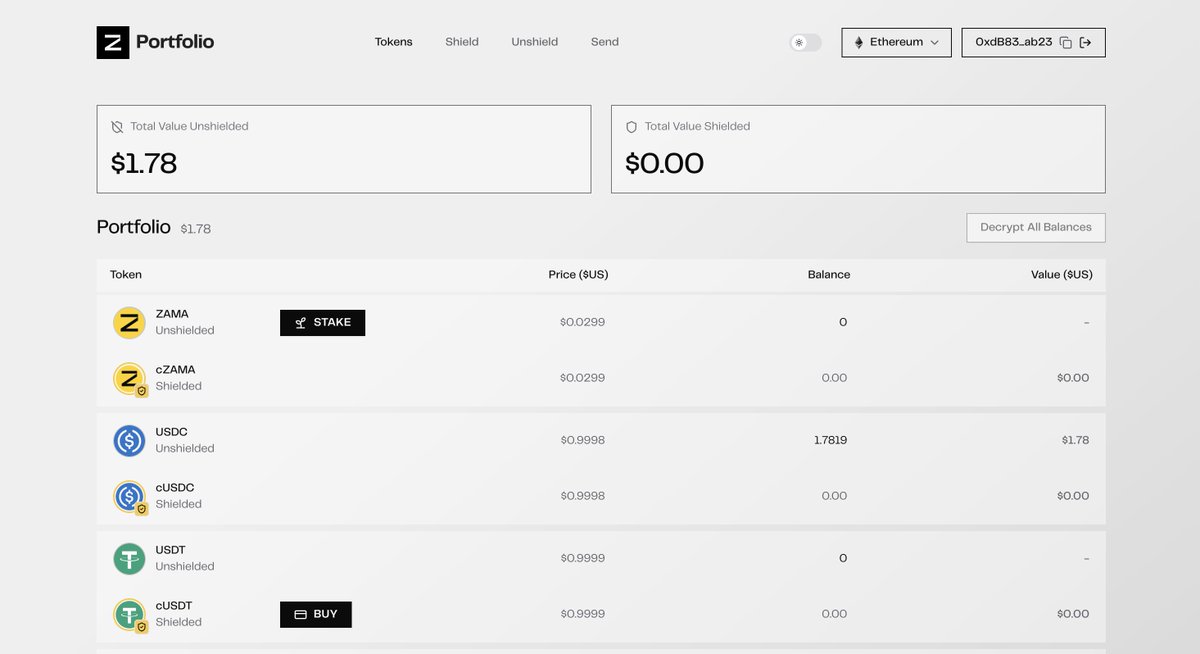The height and width of the screenshot is (654, 1200).
Task: Click the cZAMA balance 0.00
Action: (834, 378)
